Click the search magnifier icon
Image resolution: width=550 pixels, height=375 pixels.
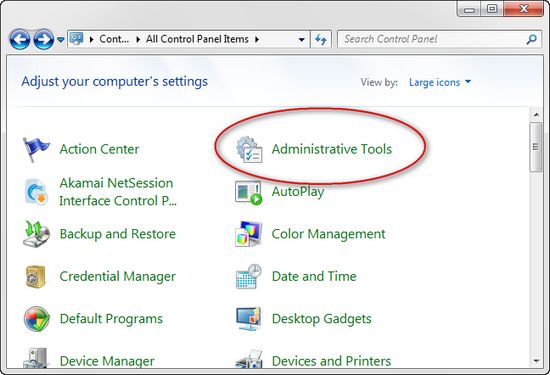(532, 39)
